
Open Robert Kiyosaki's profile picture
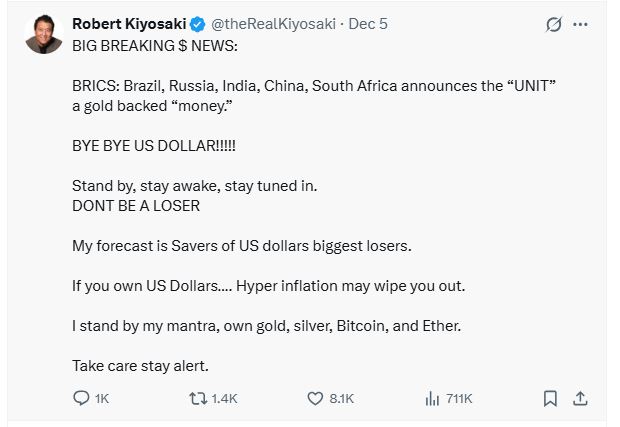(43, 35)
